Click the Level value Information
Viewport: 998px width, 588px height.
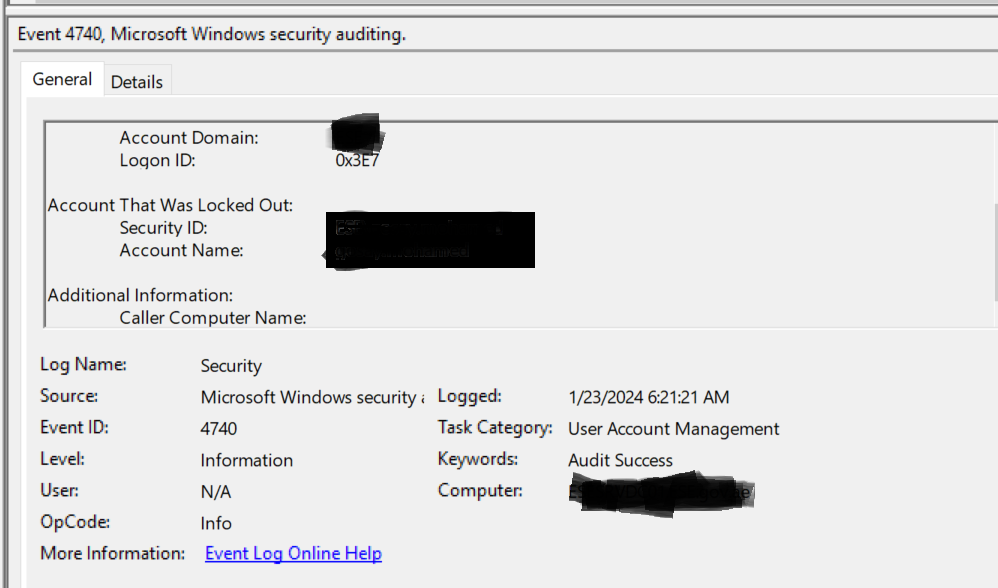coord(247,460)
